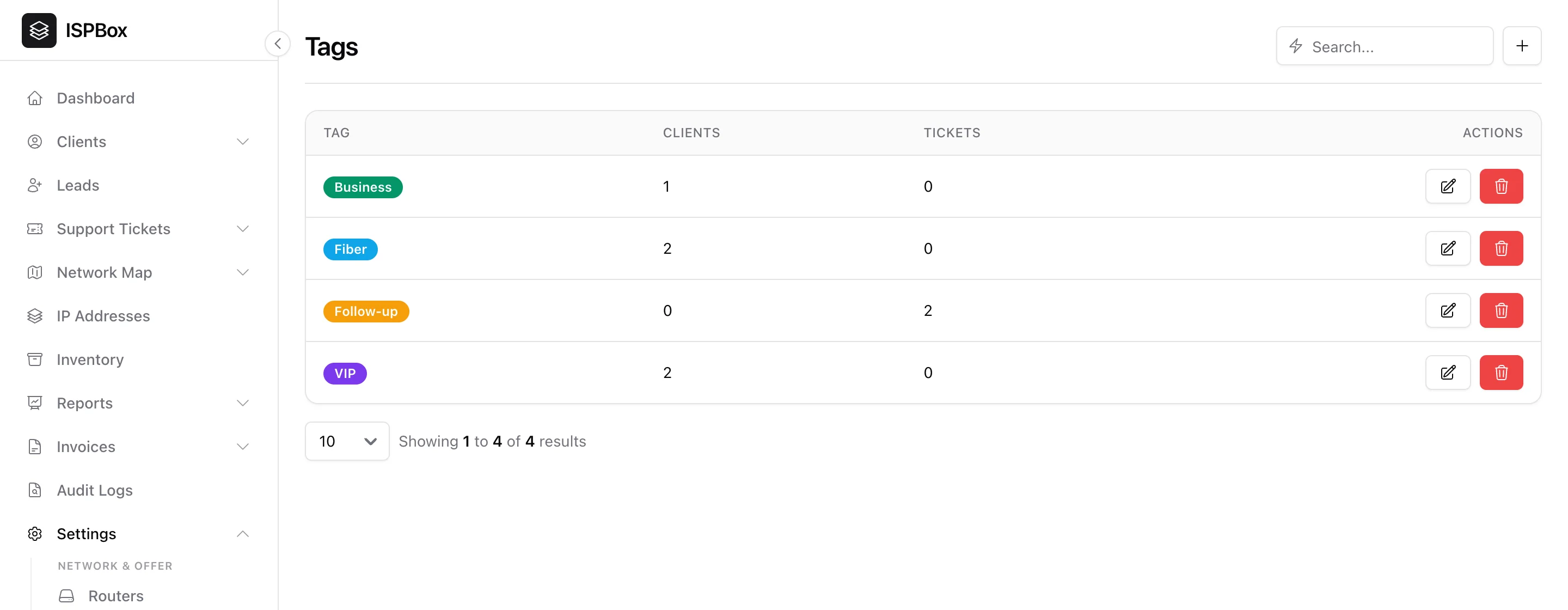Click the Invoices document icon
The height and width of the screenshot is (610, 1568).
click(35, 447)
